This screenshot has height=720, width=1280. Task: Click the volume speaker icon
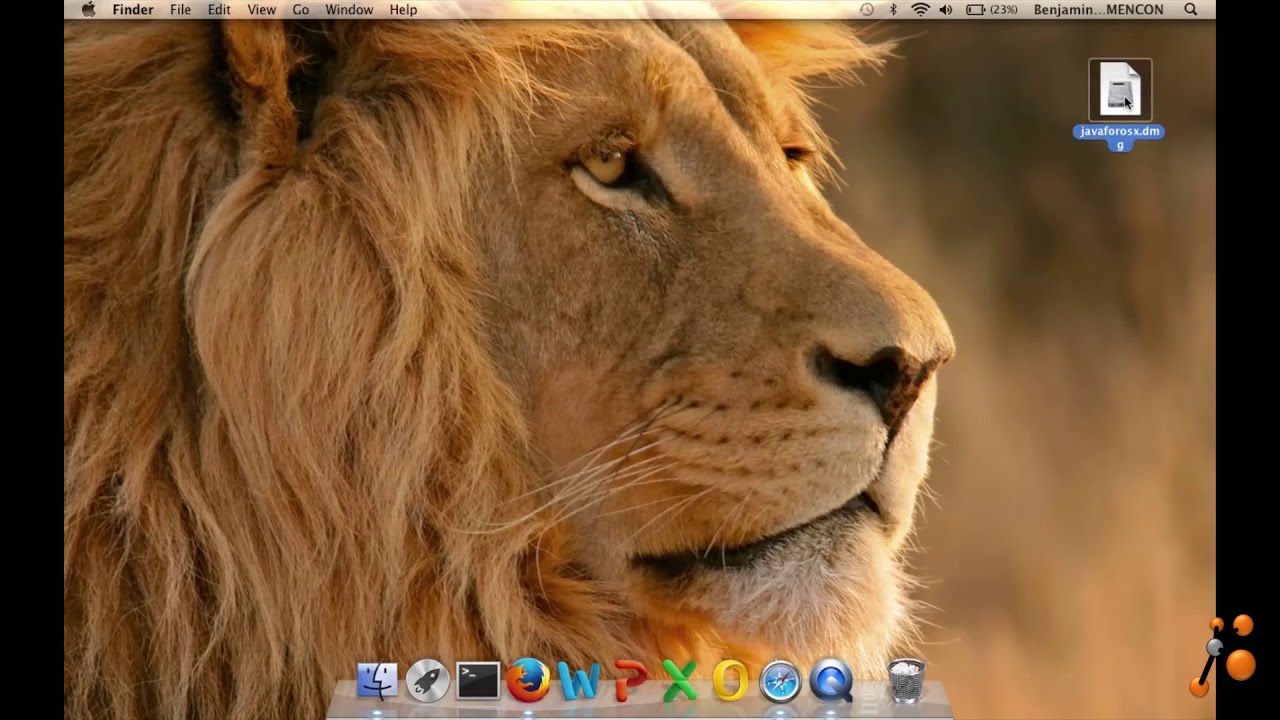946,9
